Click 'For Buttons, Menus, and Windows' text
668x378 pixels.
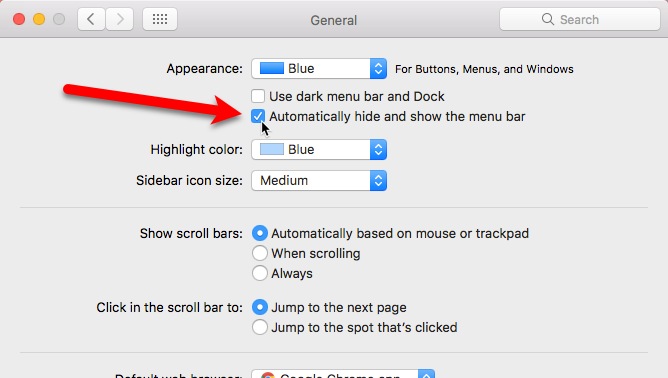coord(484,69)
